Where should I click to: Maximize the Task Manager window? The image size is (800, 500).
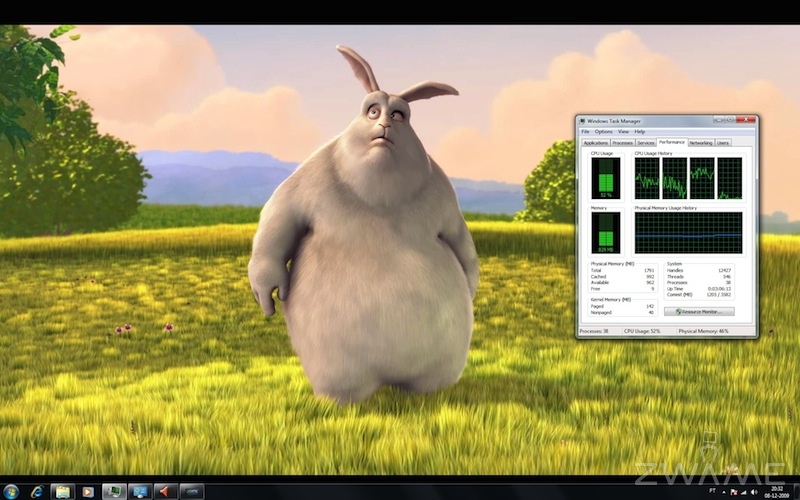(x=731, y=120)
